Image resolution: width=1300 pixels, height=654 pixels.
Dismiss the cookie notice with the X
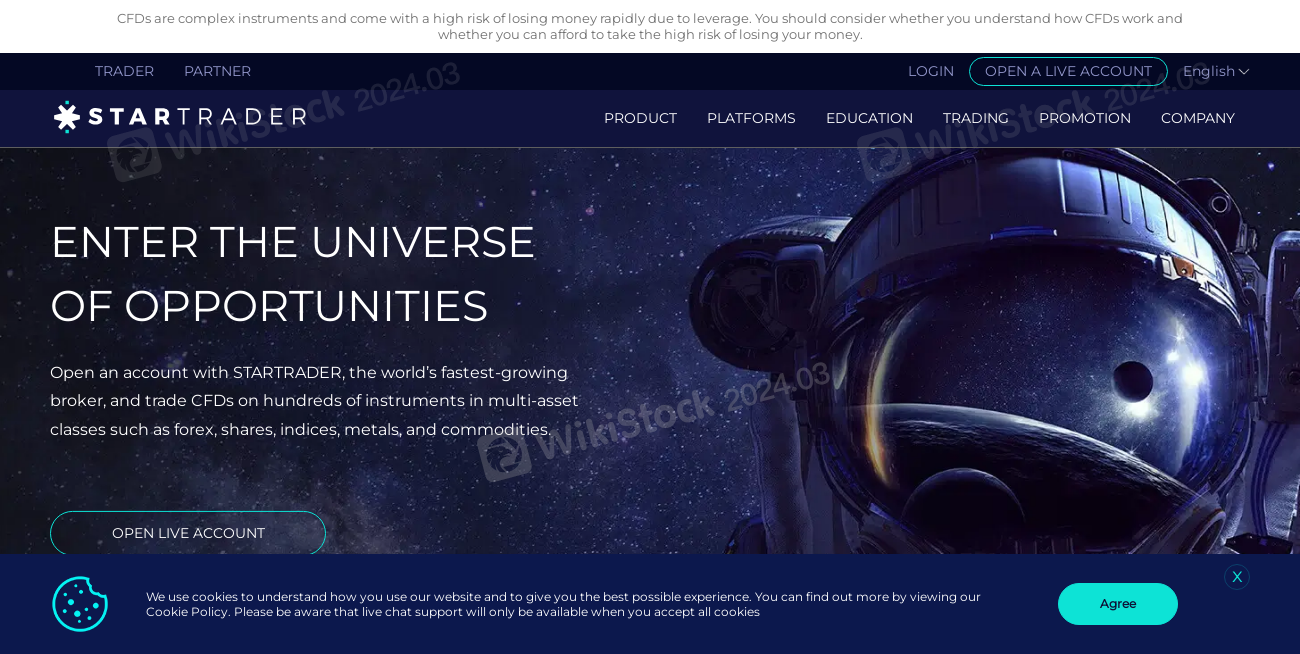pos(1237,577)
